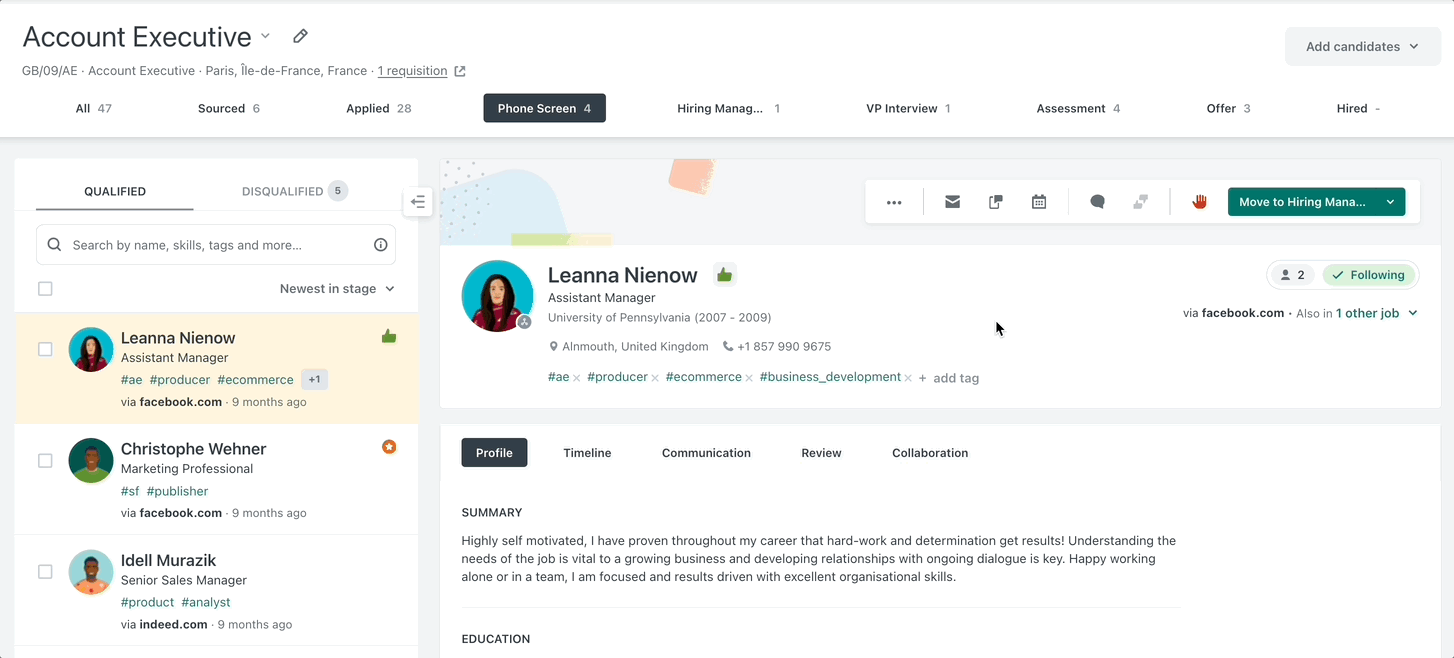This screenshot has height=658, width=1454.
Task: Click Idell Murazik's avatar
Action: point(91,572)
